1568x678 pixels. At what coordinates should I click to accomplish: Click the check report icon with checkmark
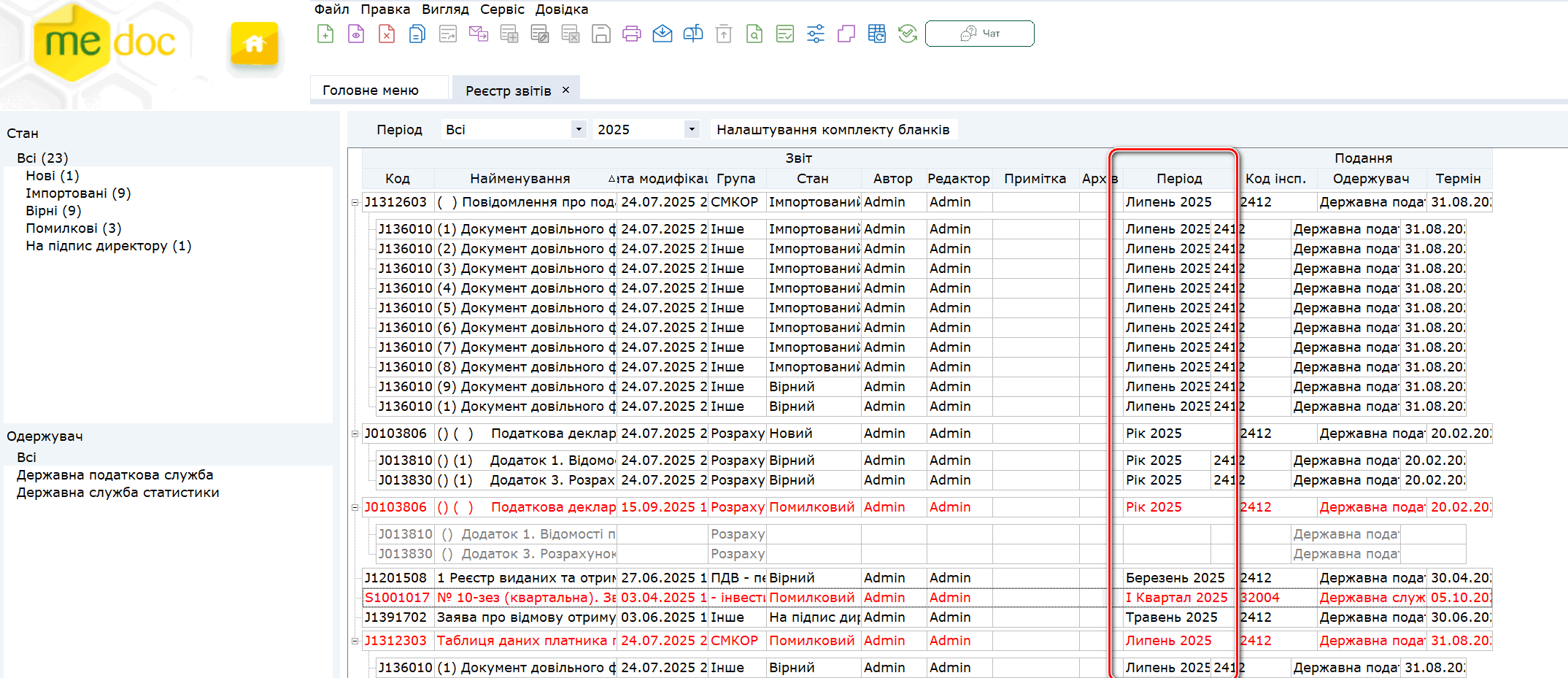(785, 34)
